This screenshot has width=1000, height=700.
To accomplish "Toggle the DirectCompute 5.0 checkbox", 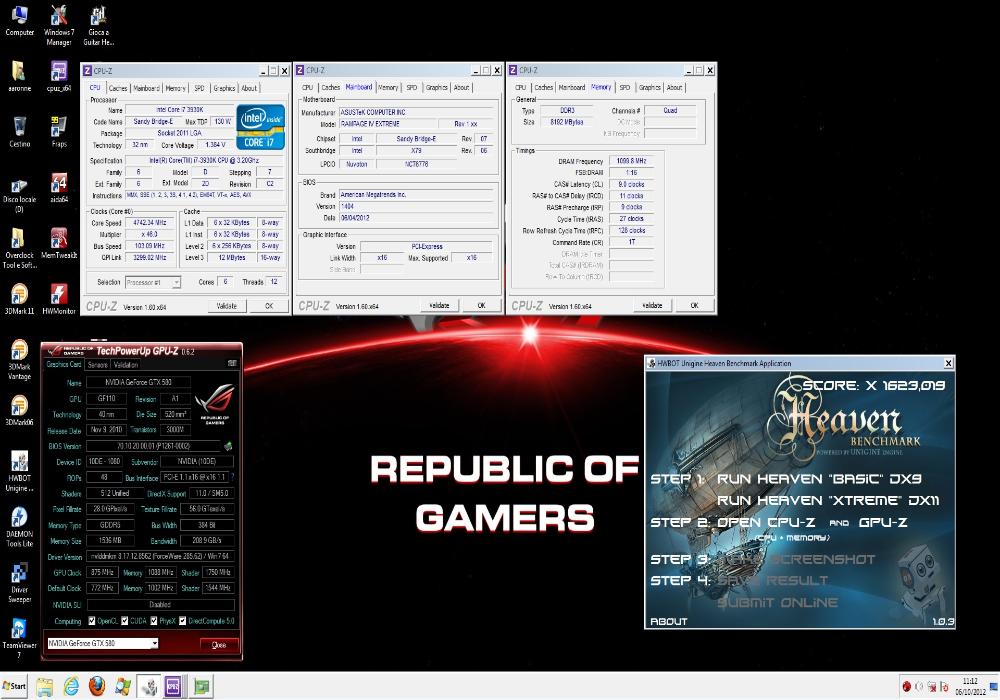I will pos(182,621).
